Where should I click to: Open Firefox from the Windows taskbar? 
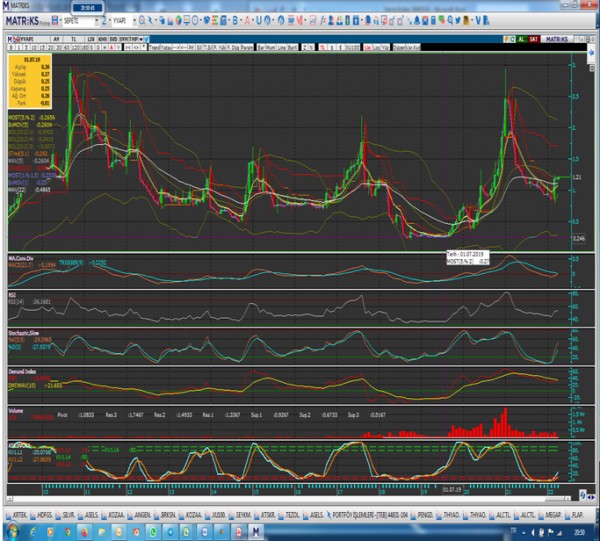(84, 532)
